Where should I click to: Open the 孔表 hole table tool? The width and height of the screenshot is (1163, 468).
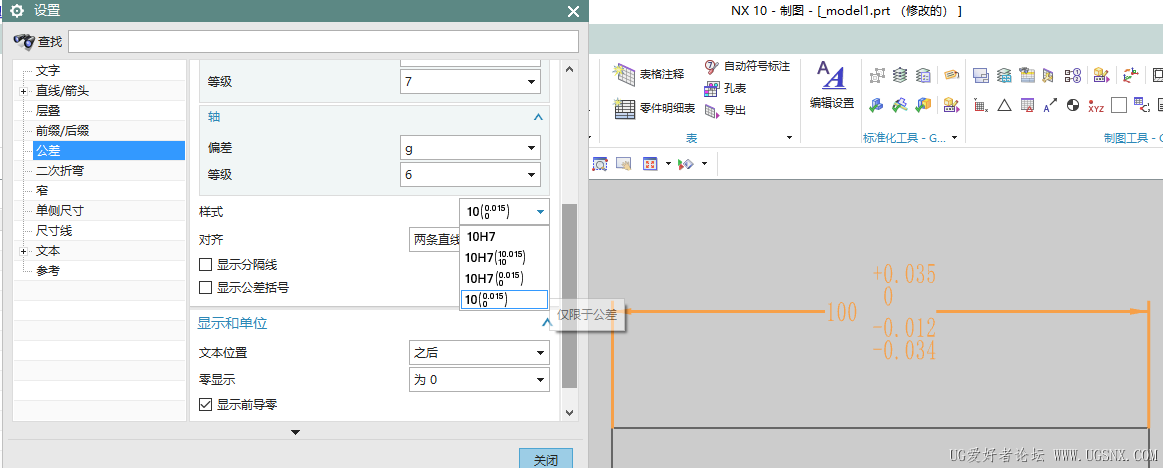pyautogui.click(x=725, y=88)
